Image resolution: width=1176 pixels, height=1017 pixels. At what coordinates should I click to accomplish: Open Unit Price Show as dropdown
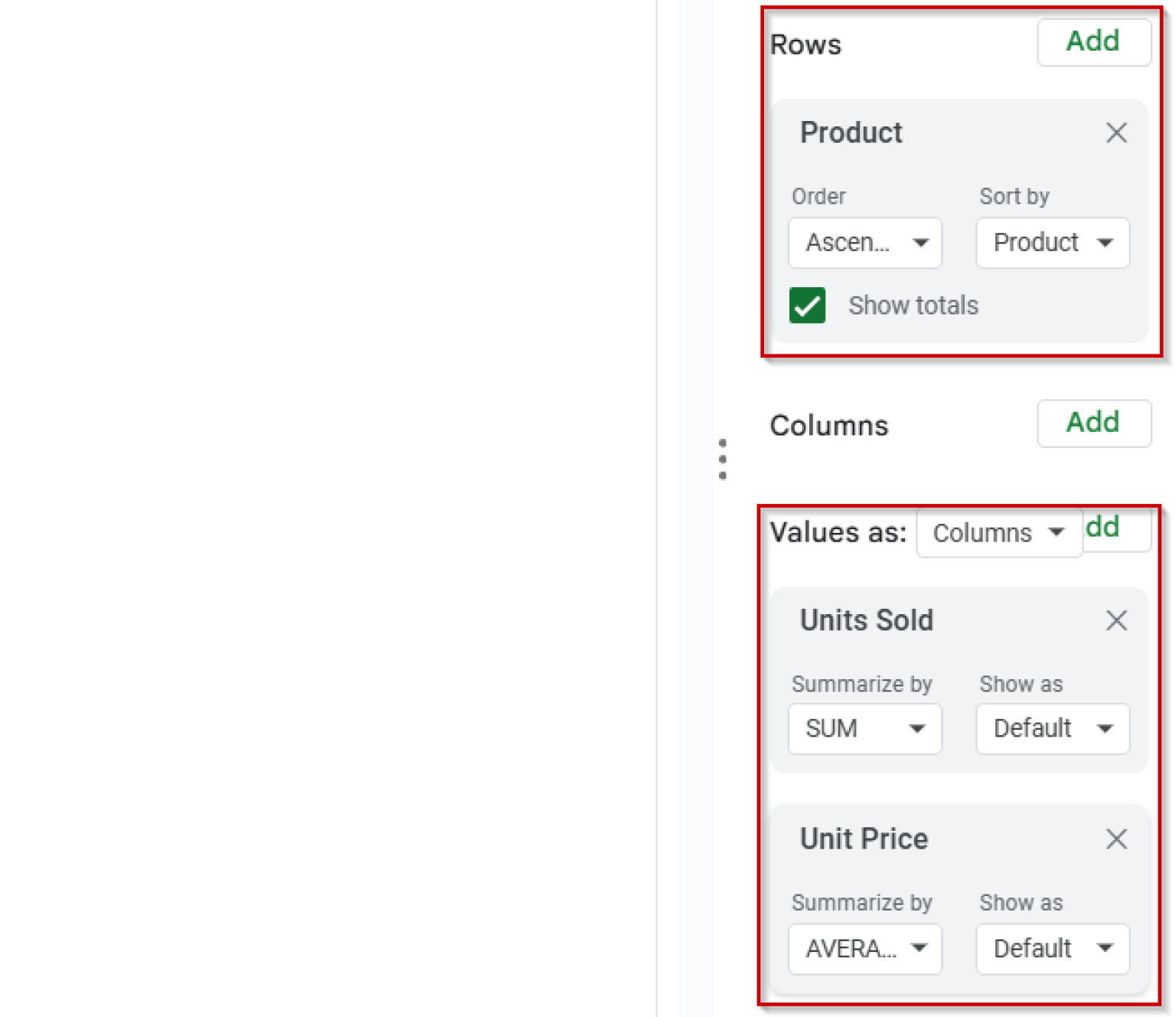tap(1052, 949)
